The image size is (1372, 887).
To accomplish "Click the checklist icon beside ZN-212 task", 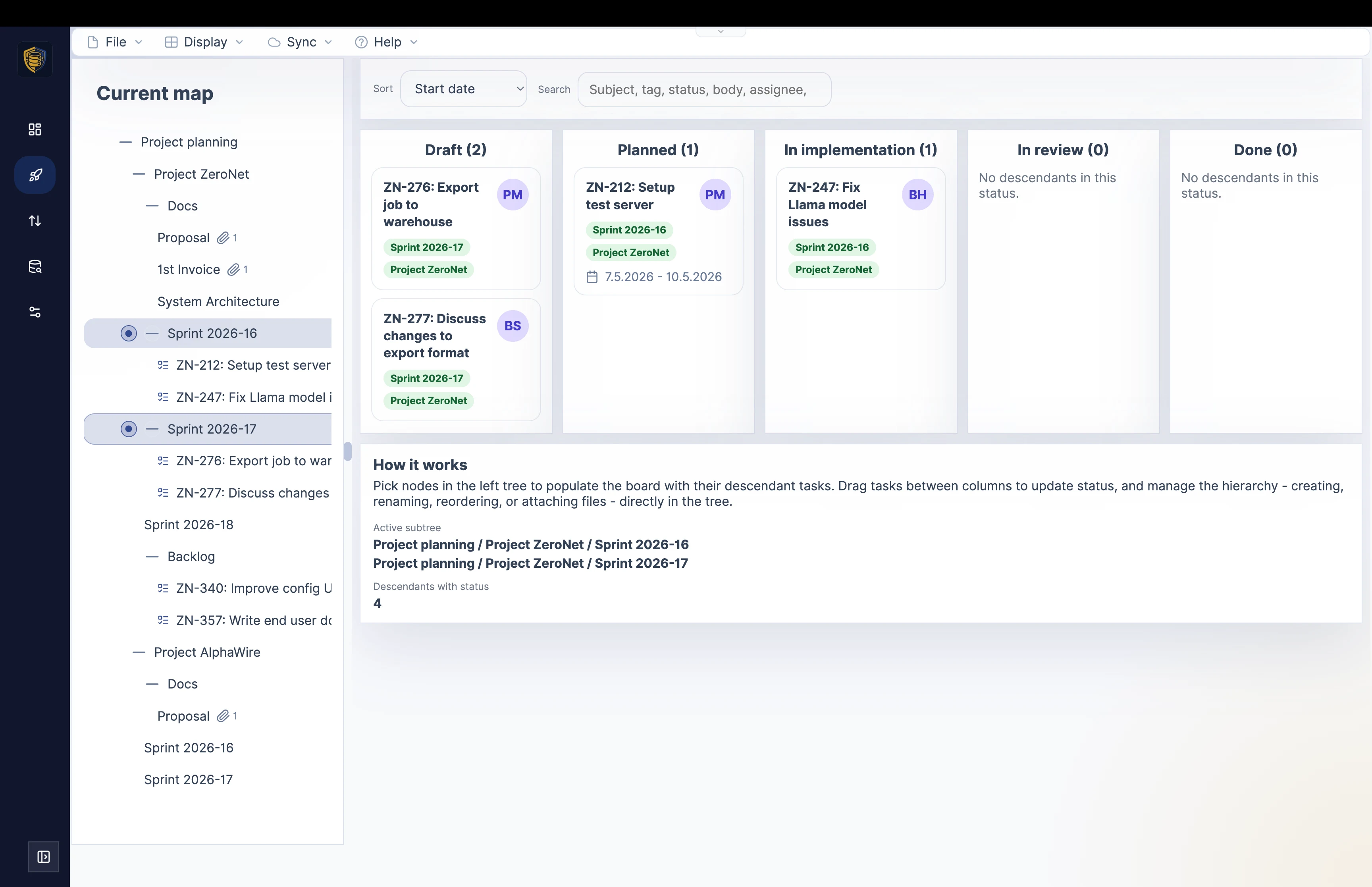I will click(x=162, y=364).
